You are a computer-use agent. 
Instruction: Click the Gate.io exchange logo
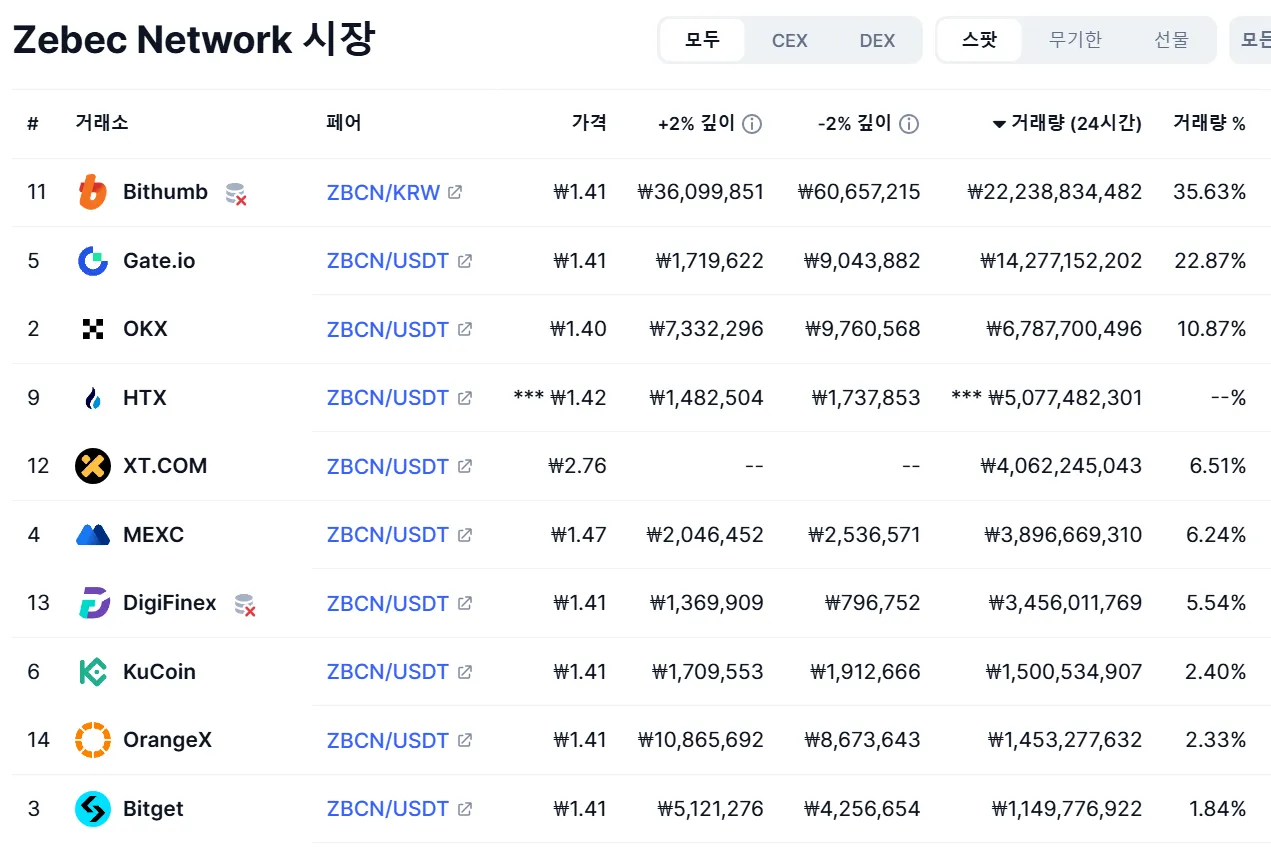(x=93, y=261)
